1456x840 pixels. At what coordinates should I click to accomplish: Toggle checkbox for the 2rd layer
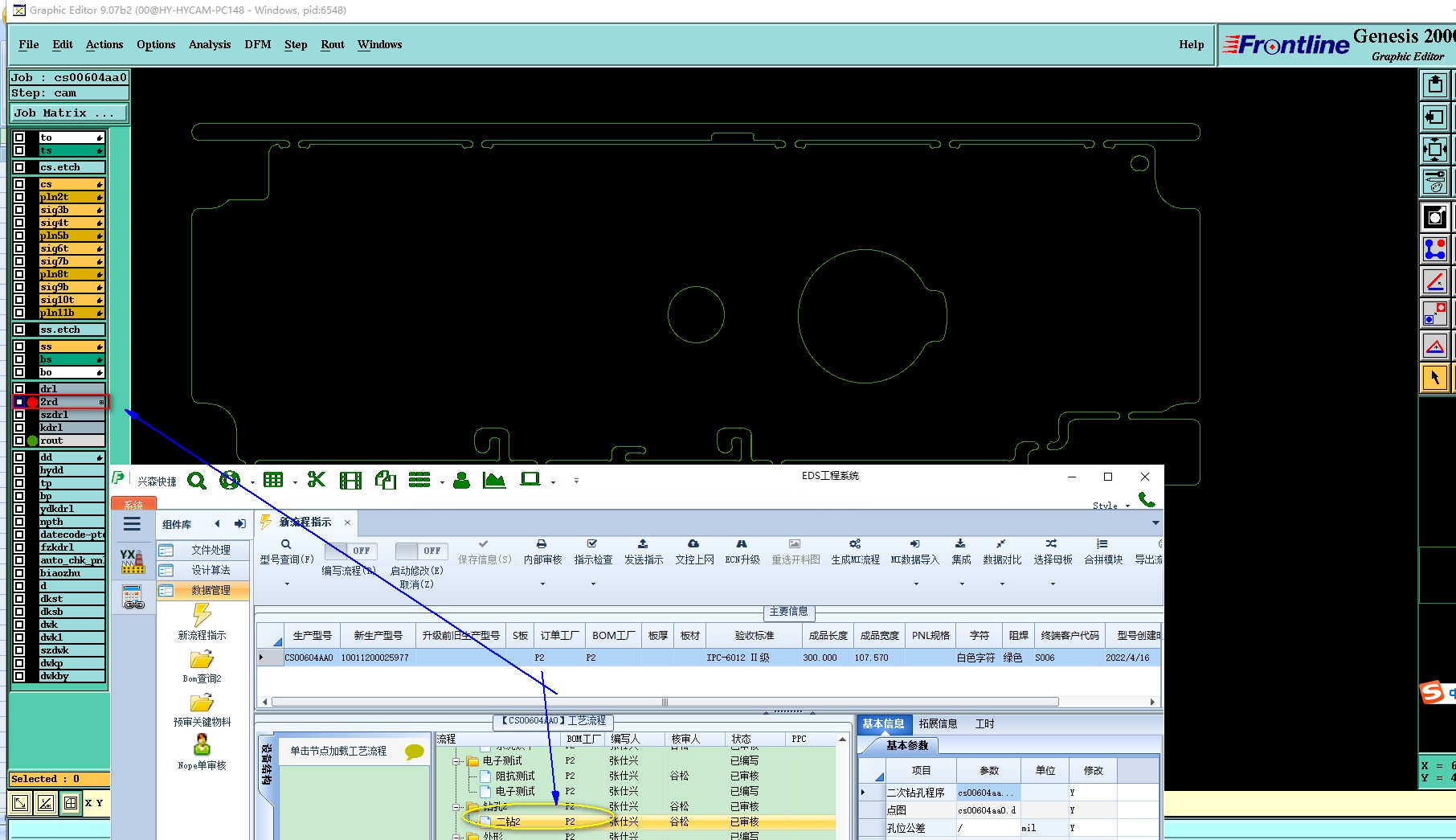click(x=19, y=402)
